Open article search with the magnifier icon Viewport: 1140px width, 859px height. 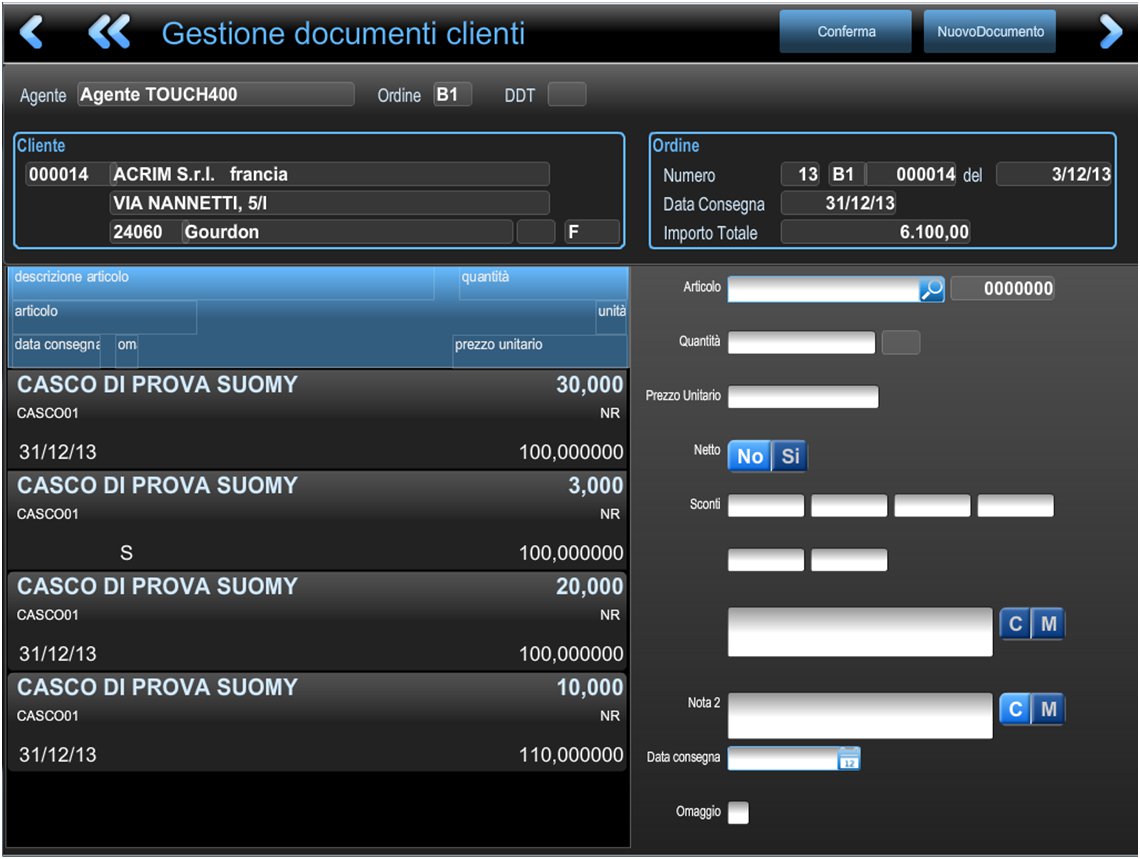[x=931, y=289]
